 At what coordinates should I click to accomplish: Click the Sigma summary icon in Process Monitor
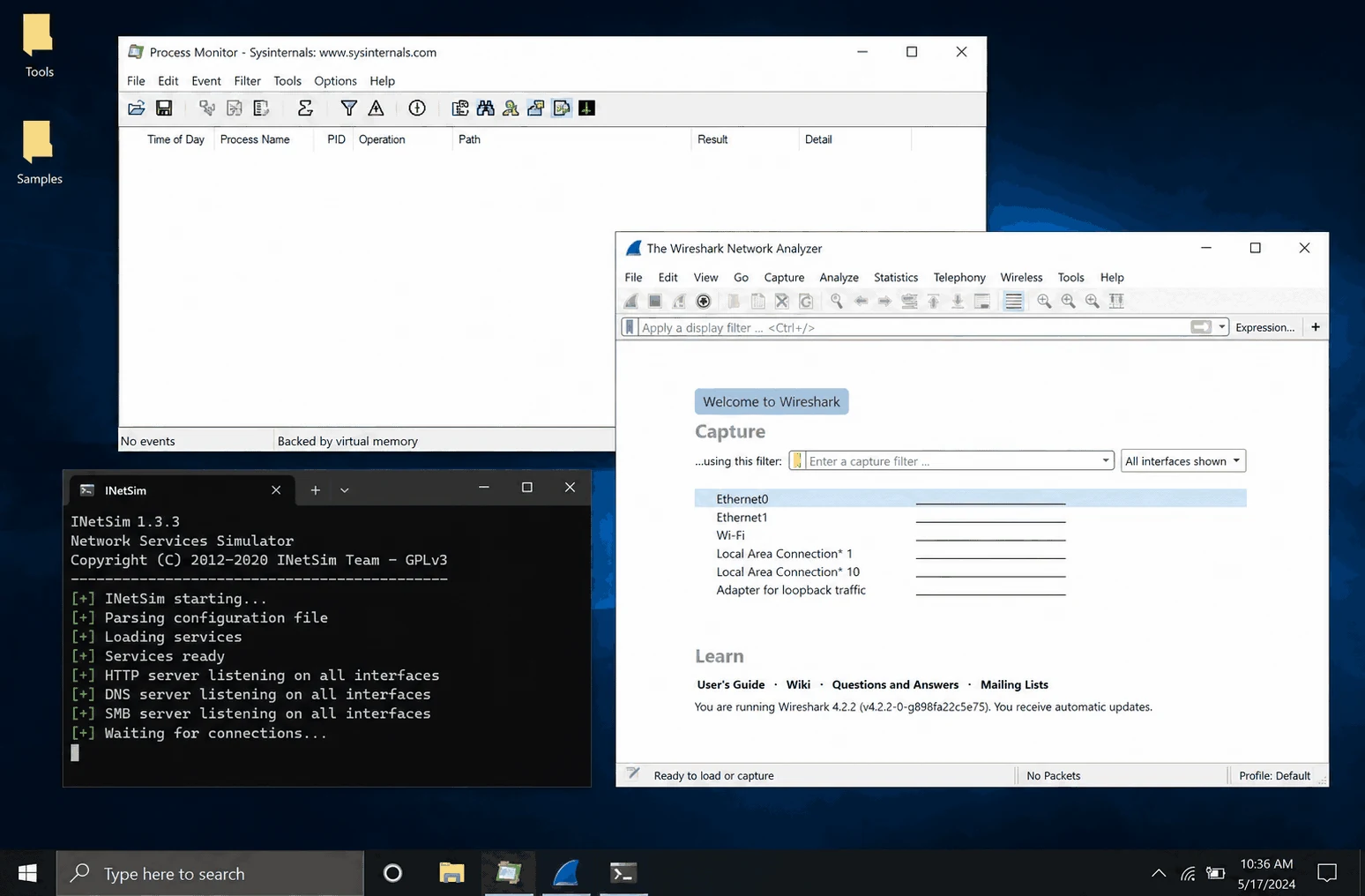pyautogui.click(x=305, y=108)
